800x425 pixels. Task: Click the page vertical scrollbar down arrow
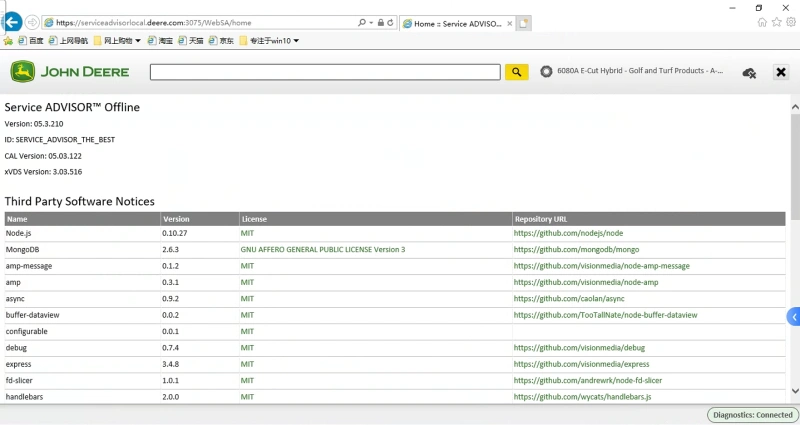point(795,391)
